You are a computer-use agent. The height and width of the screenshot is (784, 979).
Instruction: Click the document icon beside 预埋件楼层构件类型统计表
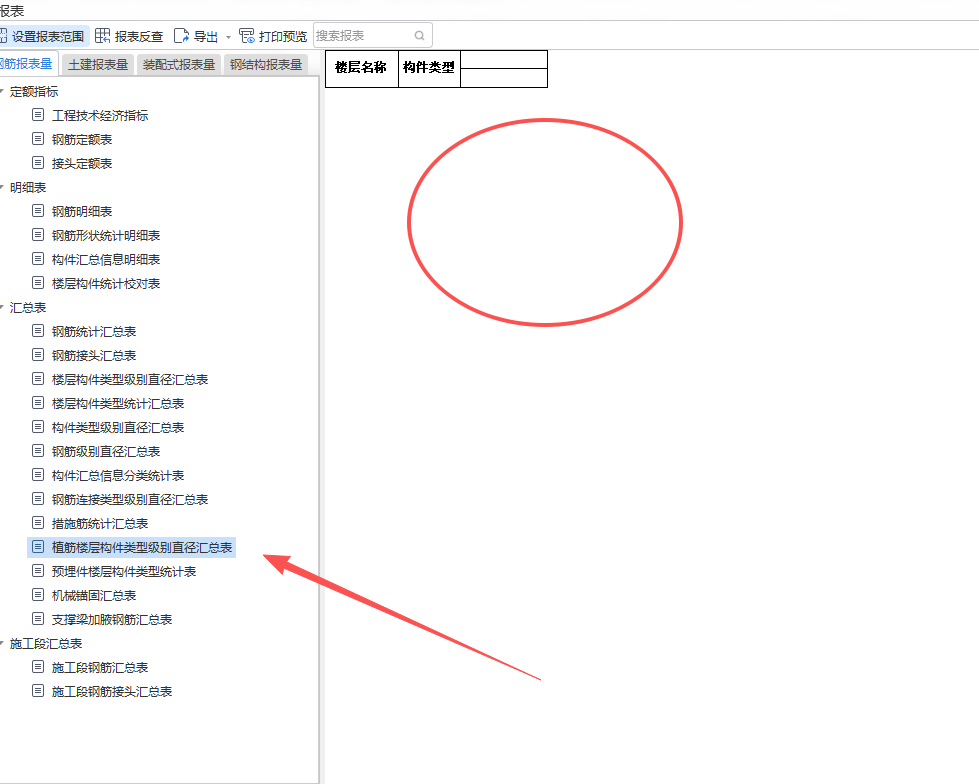click(38, 571)
